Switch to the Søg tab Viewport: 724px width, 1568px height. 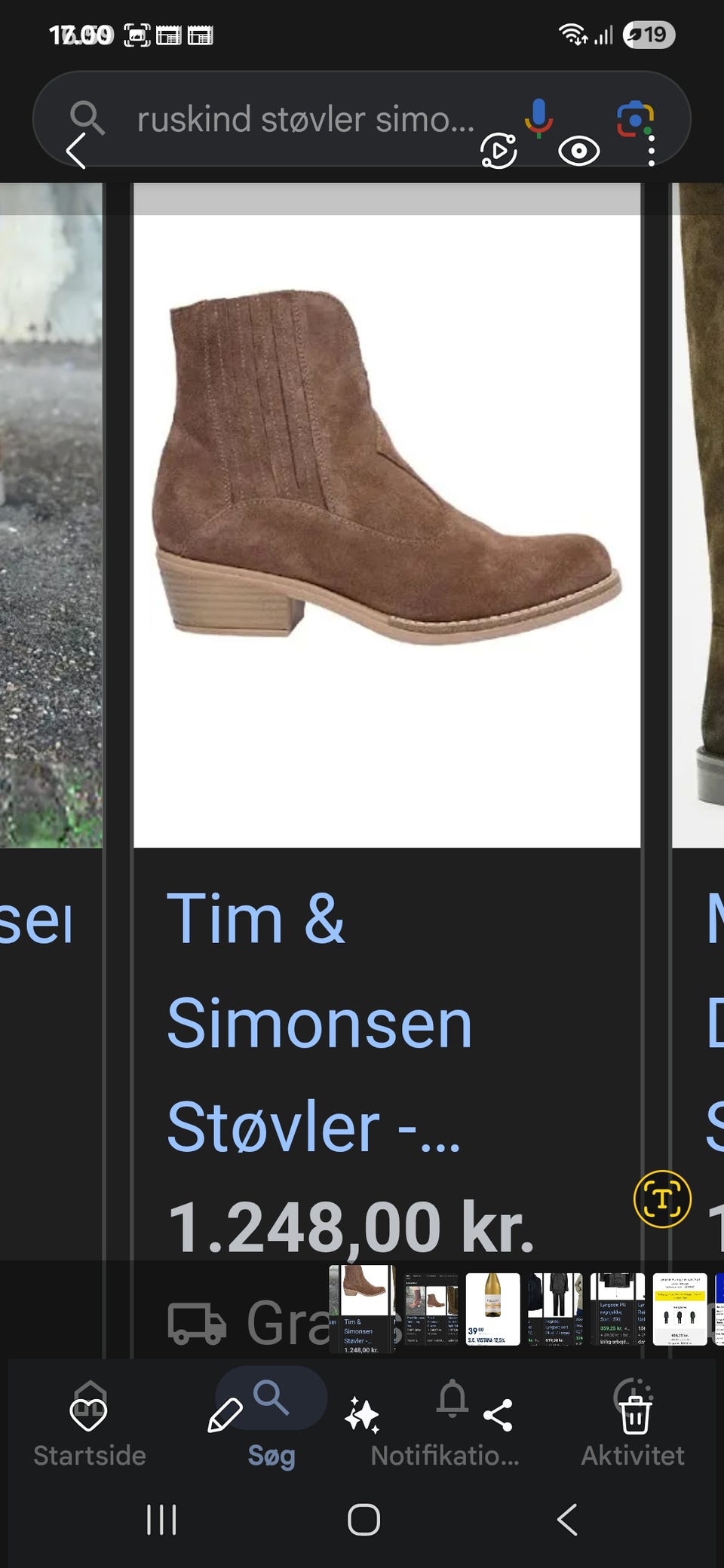click(x=271, y=1455)
